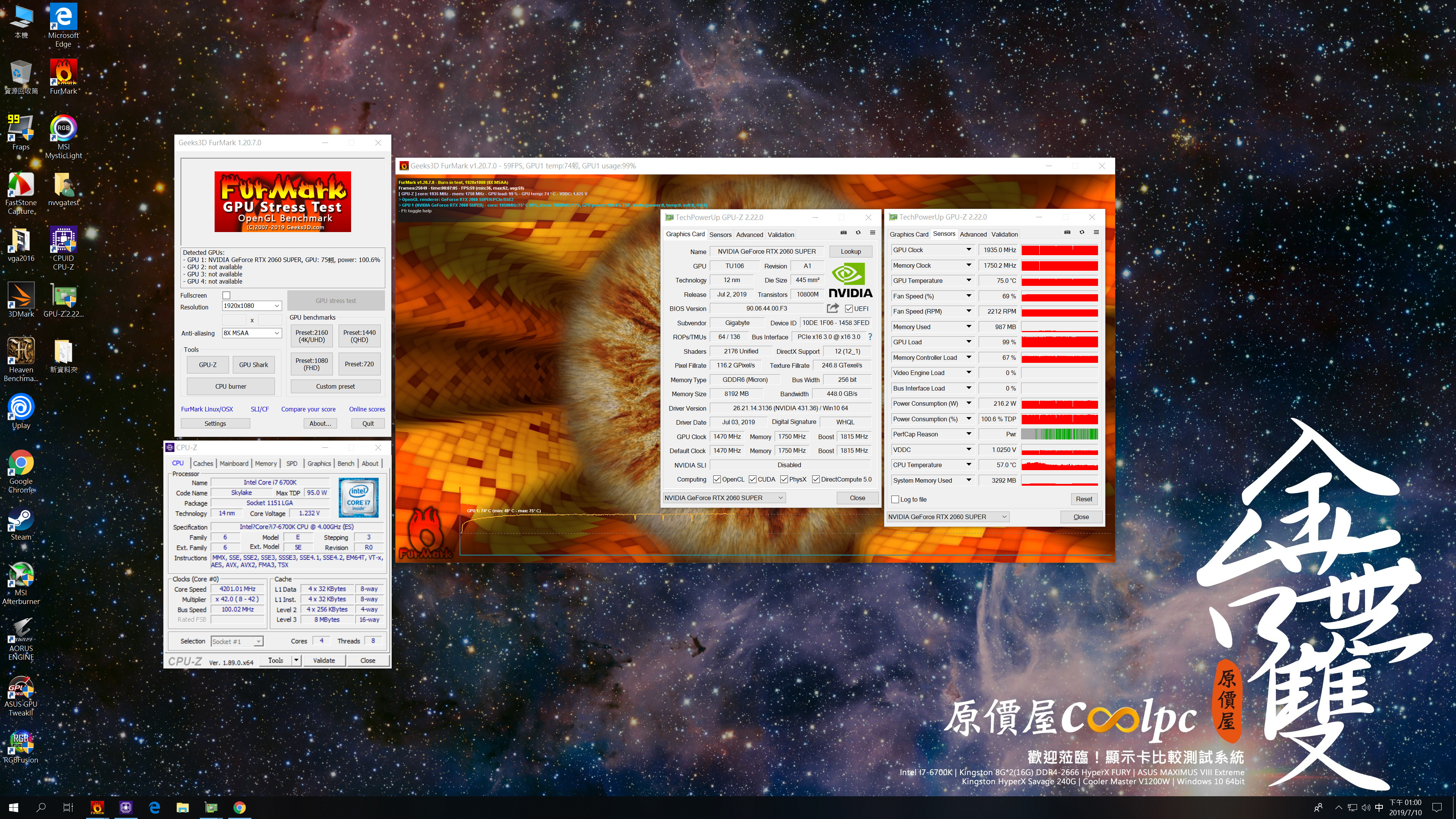Launch Fraps from the desktop
This screenshot has height=819, width=1456.
coord(21,133)
